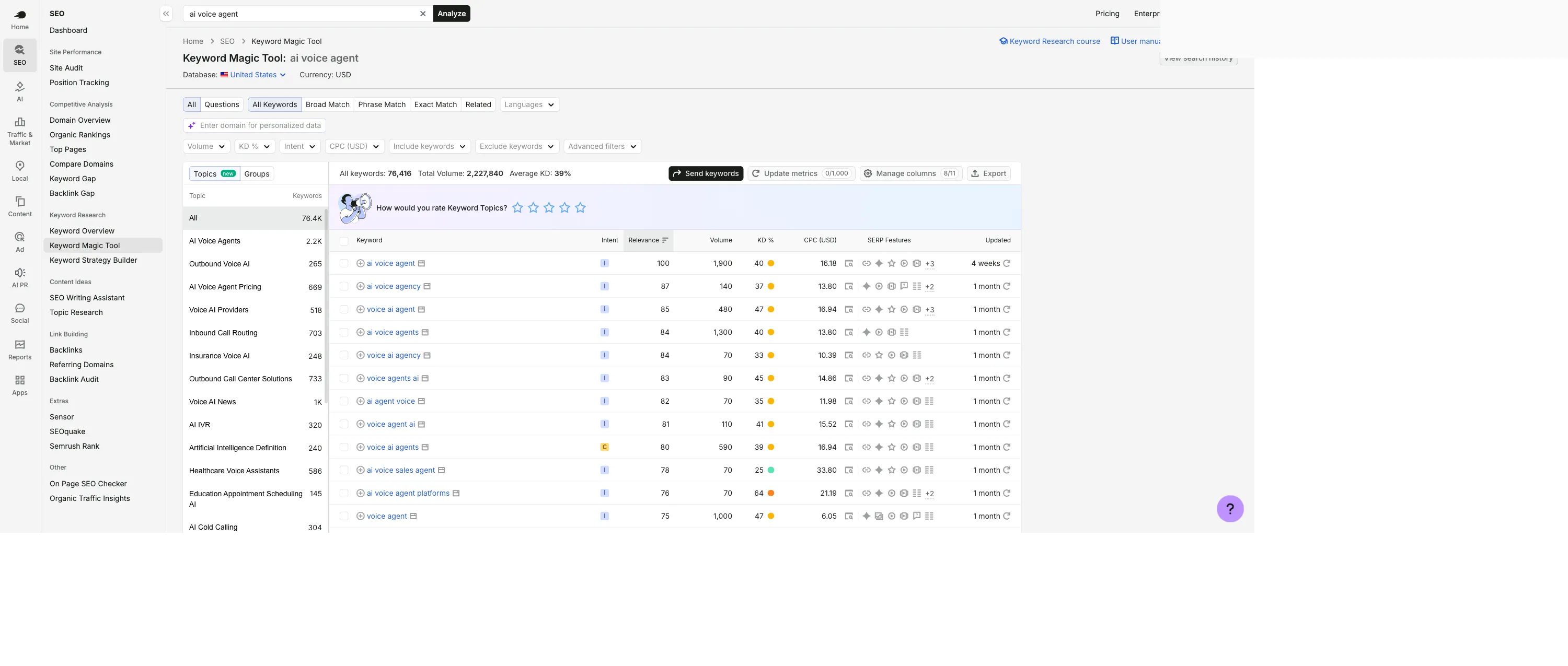Rate Keyword Topics with first star

click(517, 207)
